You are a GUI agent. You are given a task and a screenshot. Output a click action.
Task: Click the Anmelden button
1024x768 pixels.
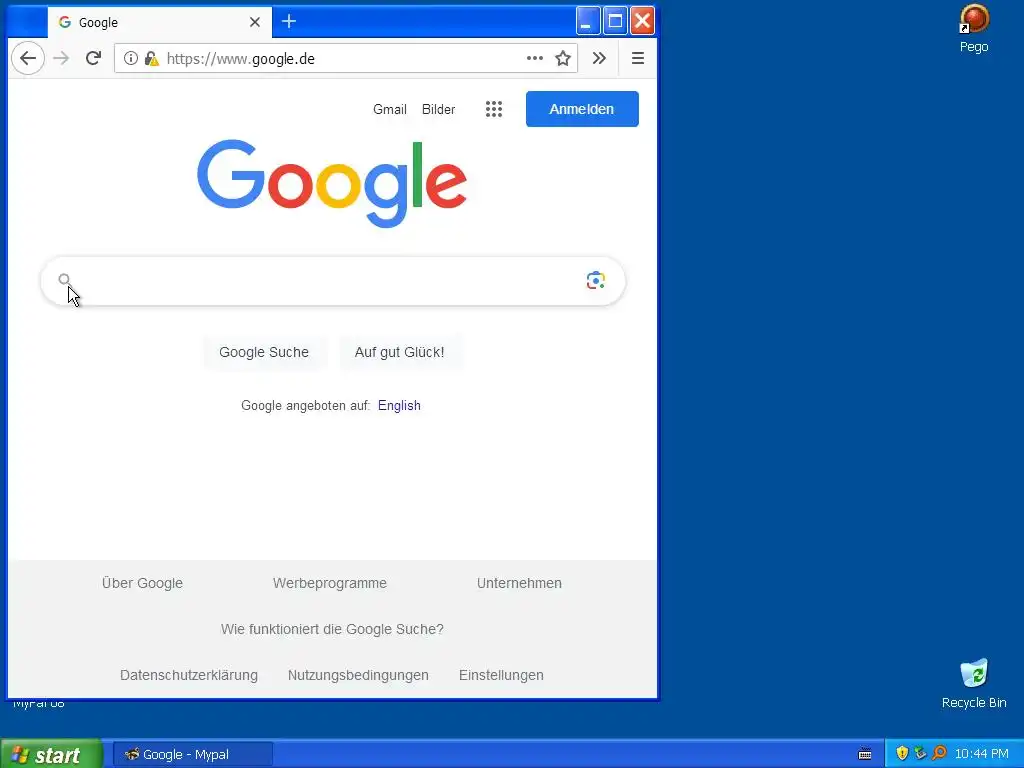pos(582,109)
